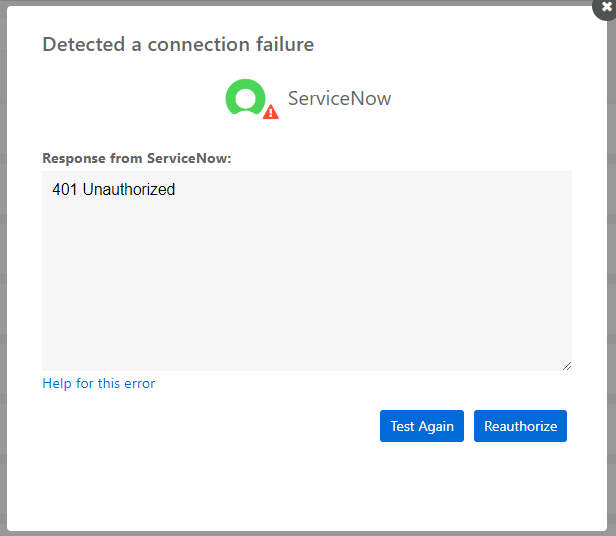Click the word 'Unauthorized' in the response

click(129, 189)
